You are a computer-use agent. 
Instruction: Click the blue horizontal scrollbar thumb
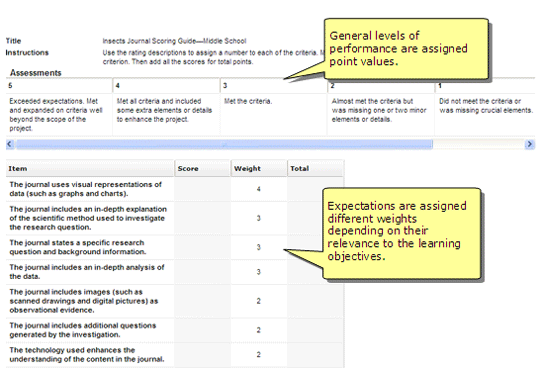click(x=224, y=145)
